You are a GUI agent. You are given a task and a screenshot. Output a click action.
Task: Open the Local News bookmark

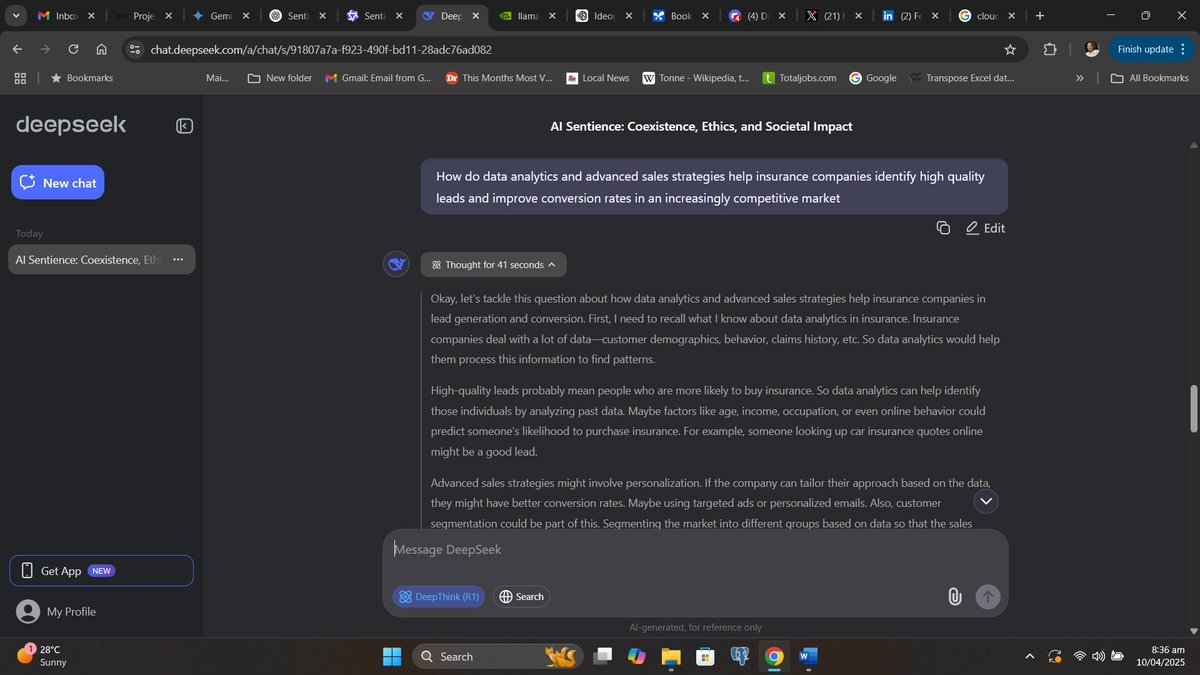point(598,78)
